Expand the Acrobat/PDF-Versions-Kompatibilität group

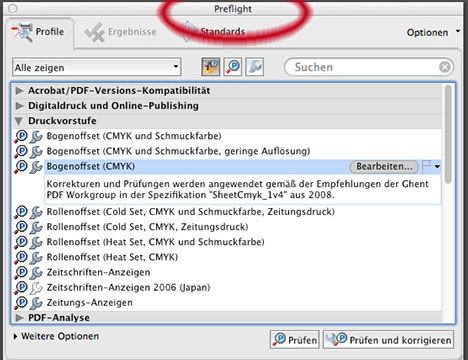click(19, 91)
